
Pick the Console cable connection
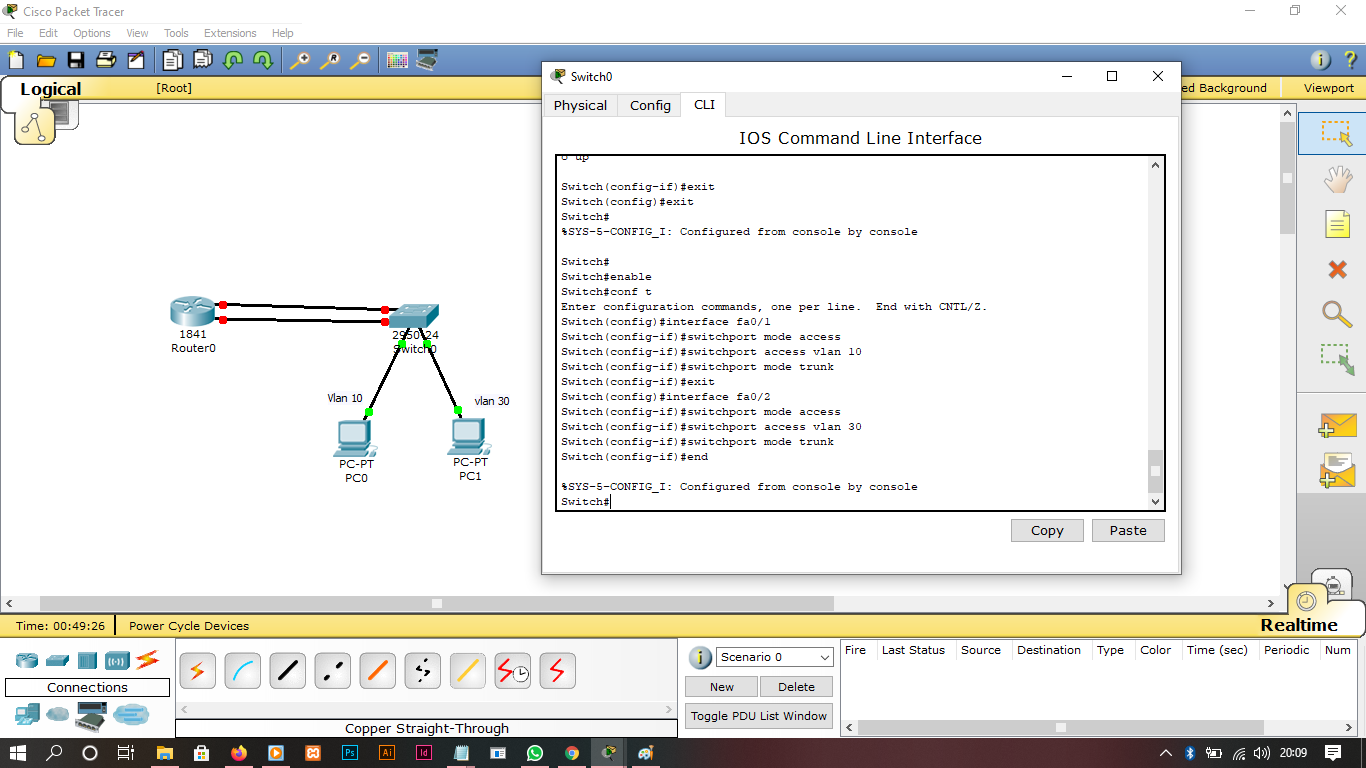[x=242, y=671]
